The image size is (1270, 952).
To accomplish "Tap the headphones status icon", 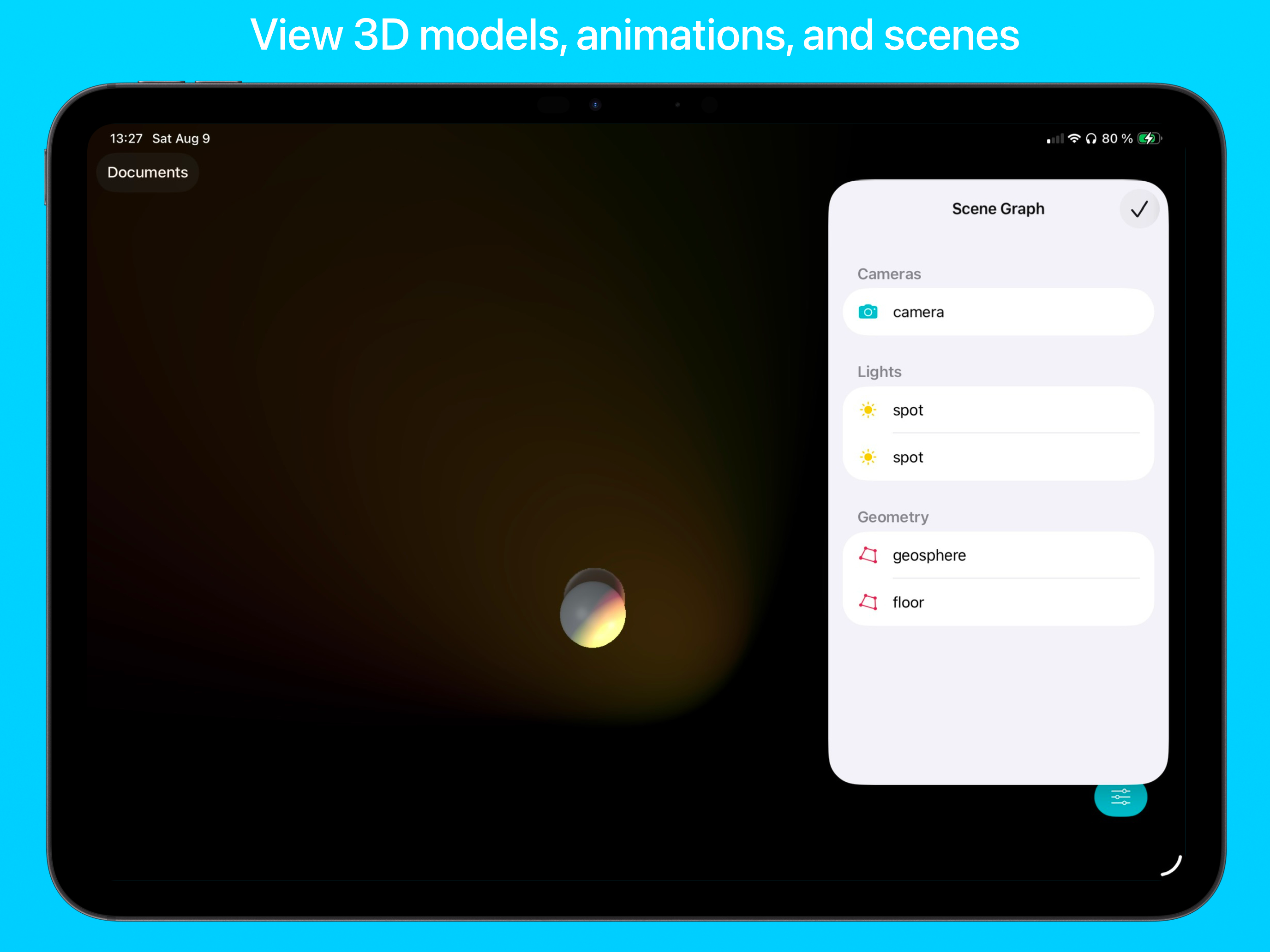I will click(x=1091, y=138).
